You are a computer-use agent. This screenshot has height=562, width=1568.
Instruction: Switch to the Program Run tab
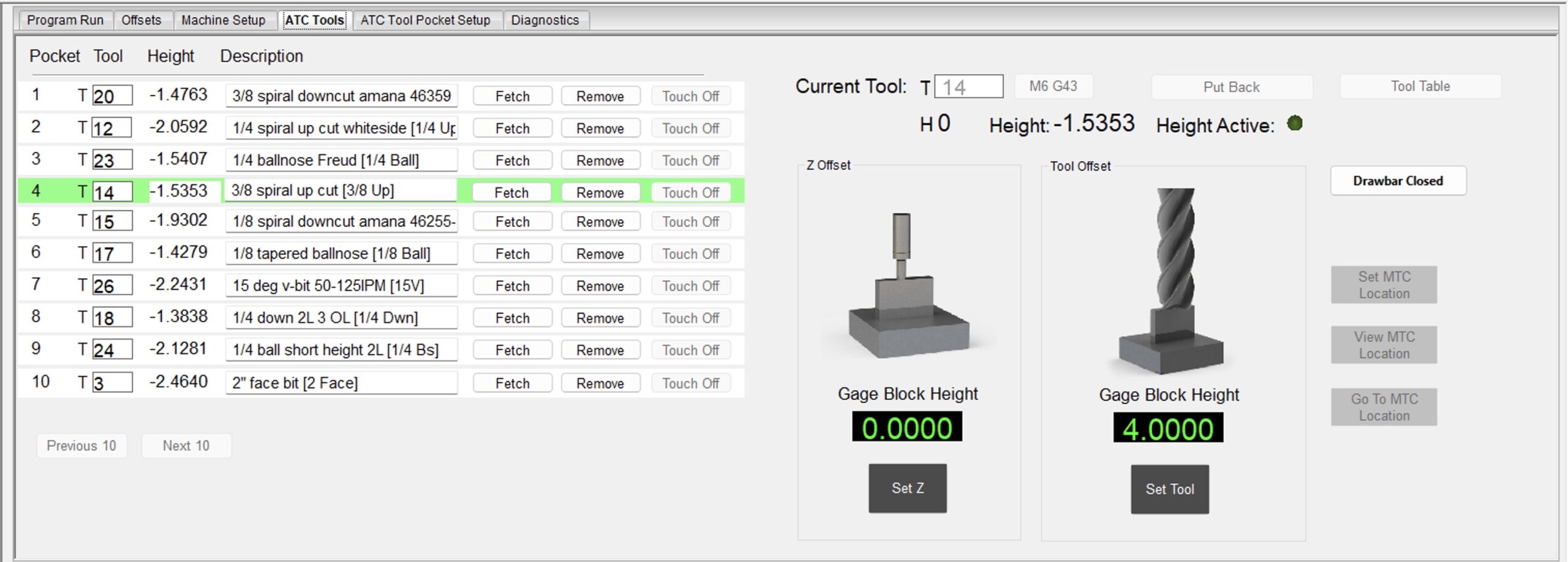(x=65, y=20)
